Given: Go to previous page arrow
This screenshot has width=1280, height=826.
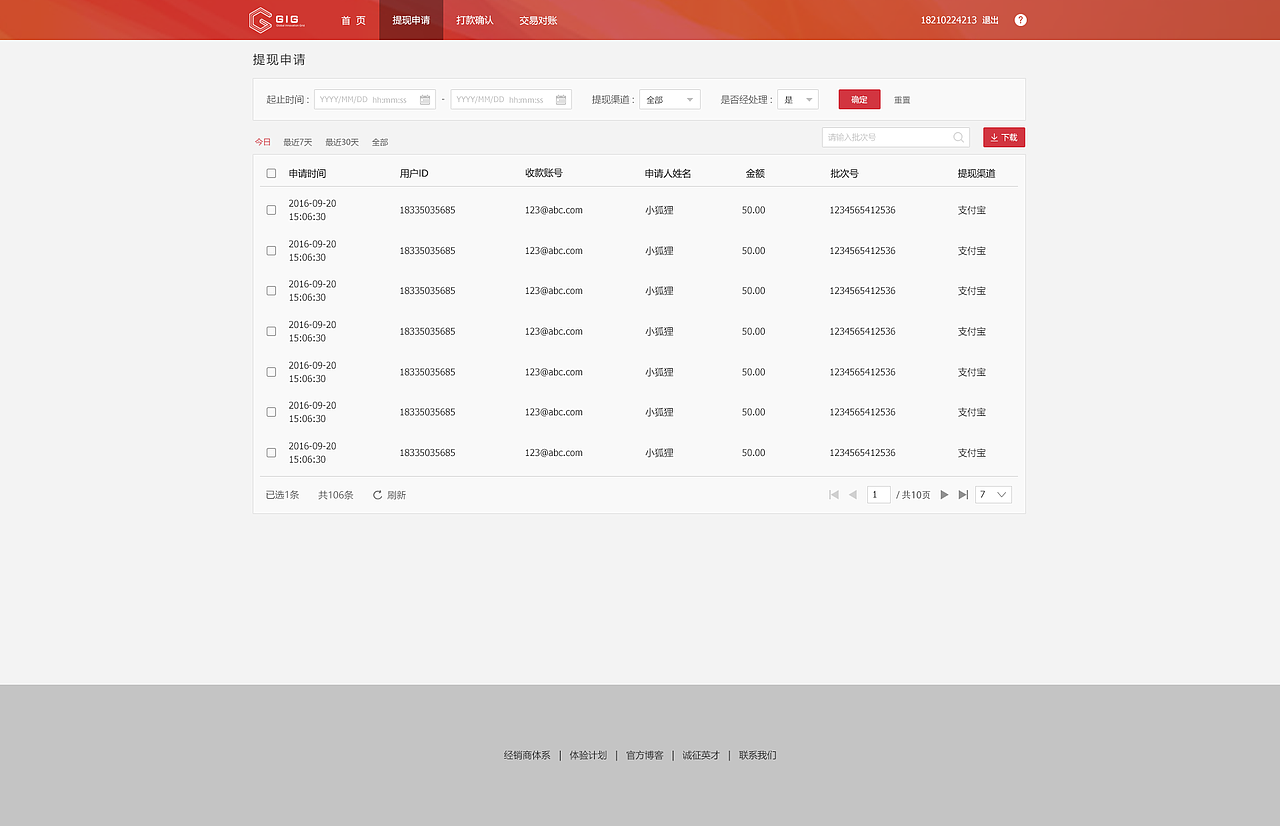Looking at the screenshot, I should (853, 495).
